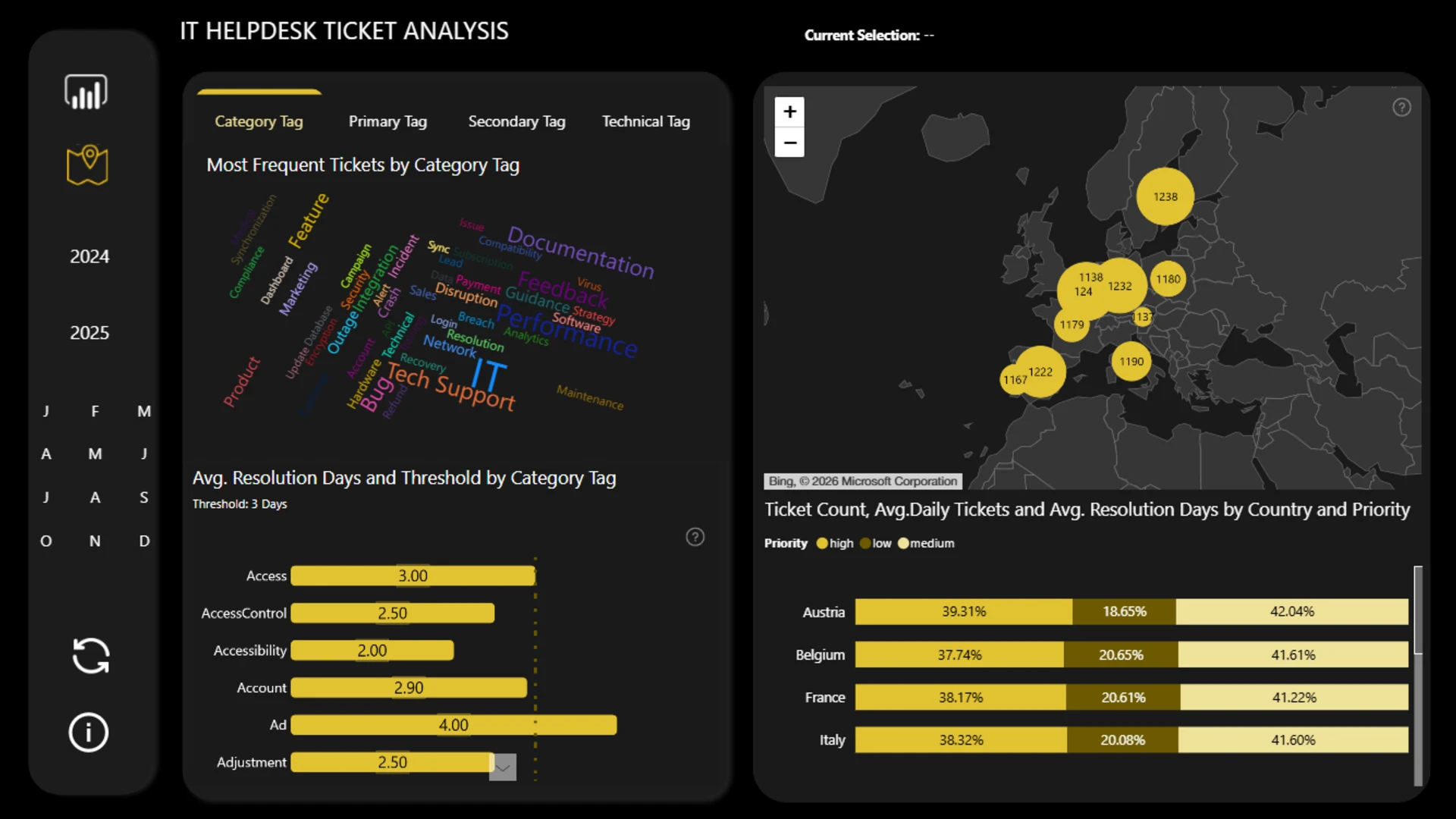Select the D month filter

tap(144, 541)
